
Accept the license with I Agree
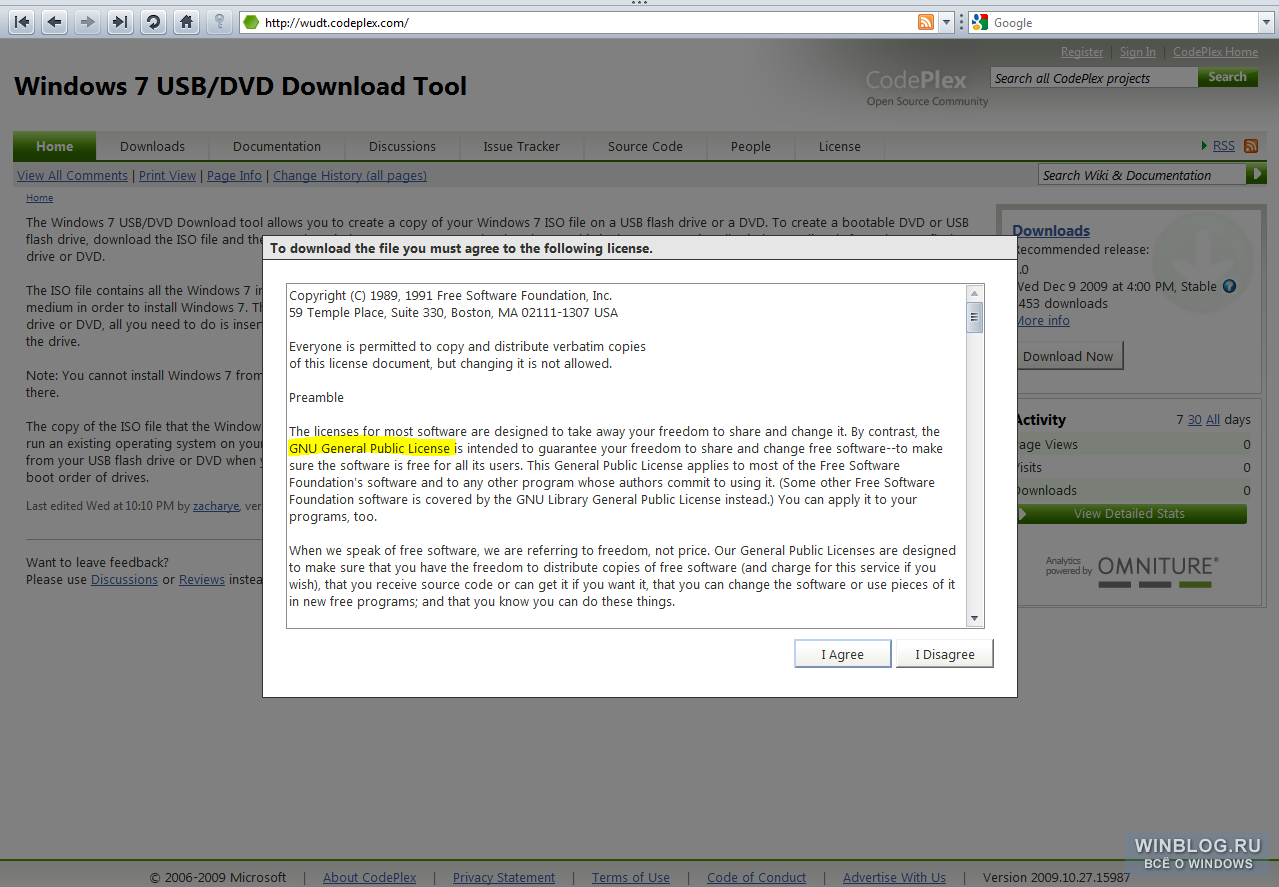(842, 654)
